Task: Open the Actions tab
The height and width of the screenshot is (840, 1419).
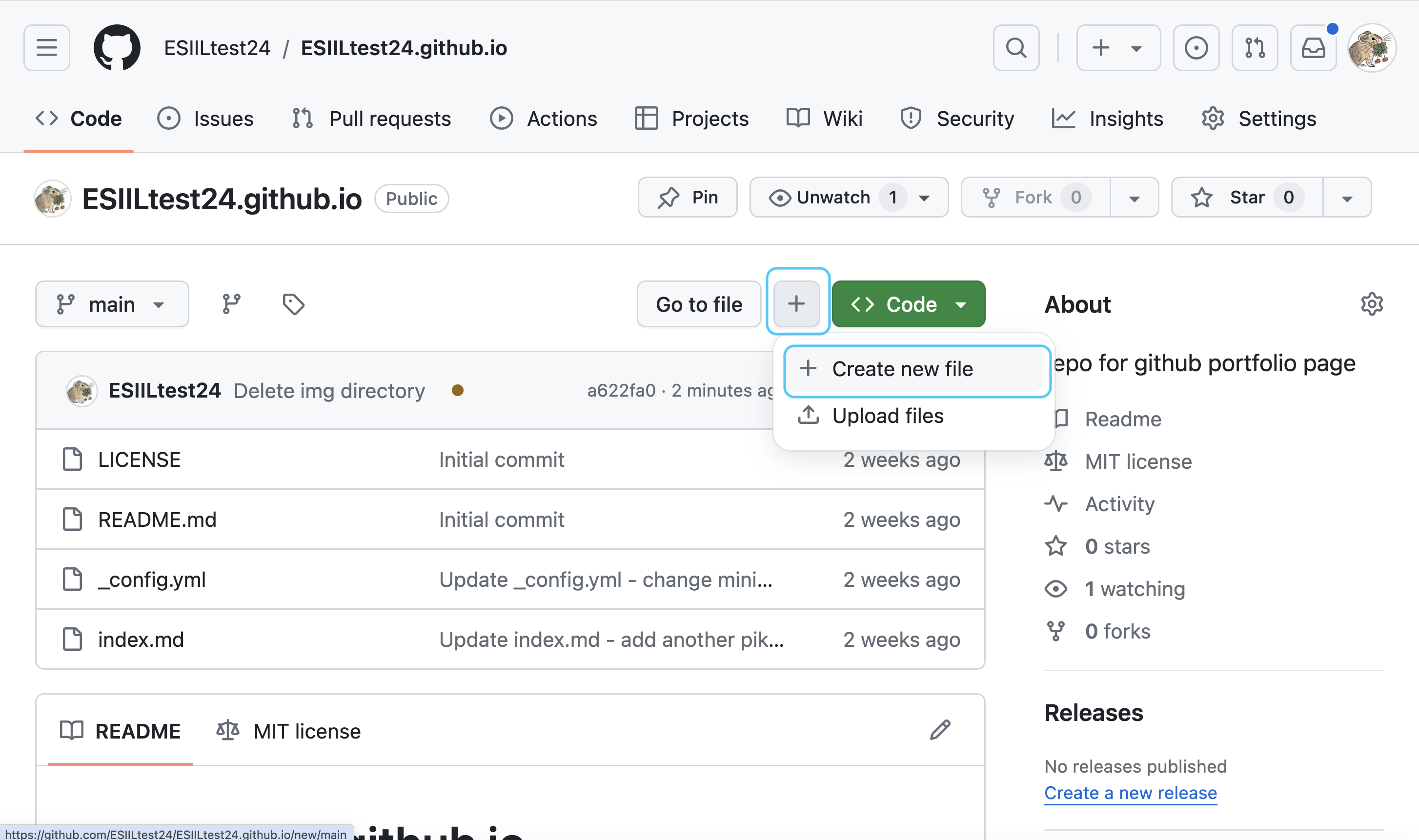Action: pos(544,119)
